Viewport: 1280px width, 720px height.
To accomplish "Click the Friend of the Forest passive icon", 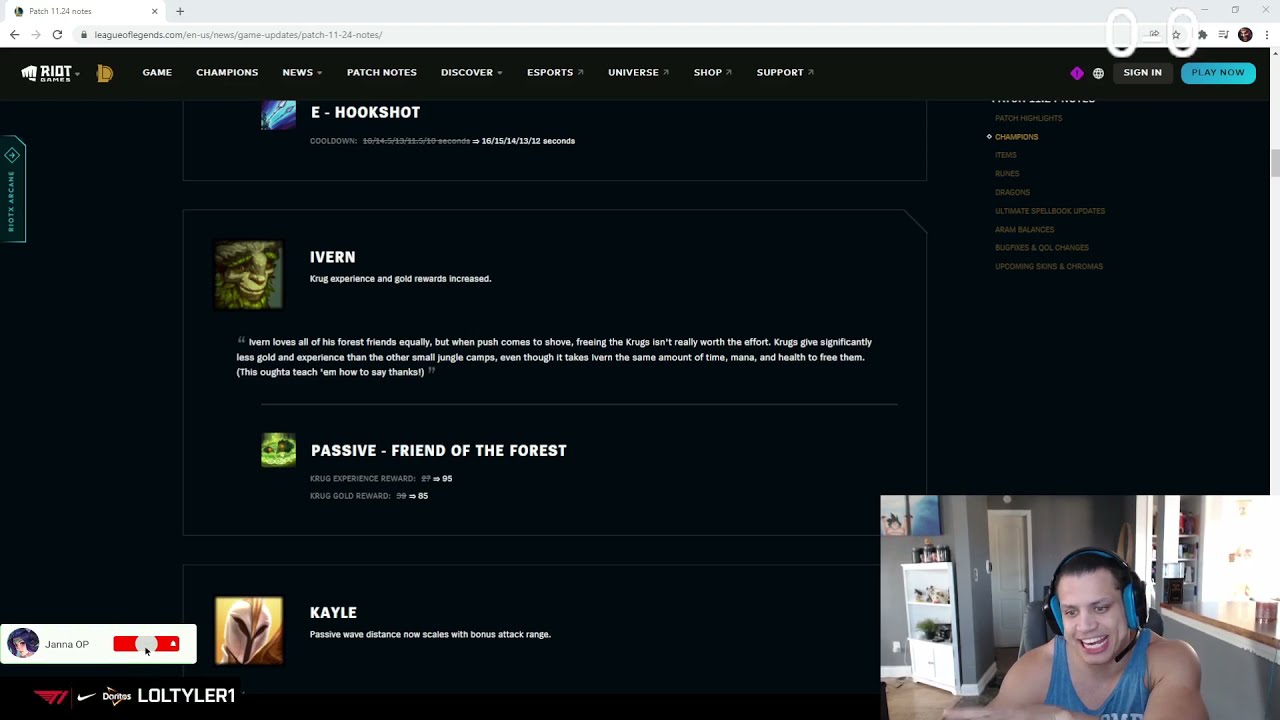I will [x=278, y=450].
